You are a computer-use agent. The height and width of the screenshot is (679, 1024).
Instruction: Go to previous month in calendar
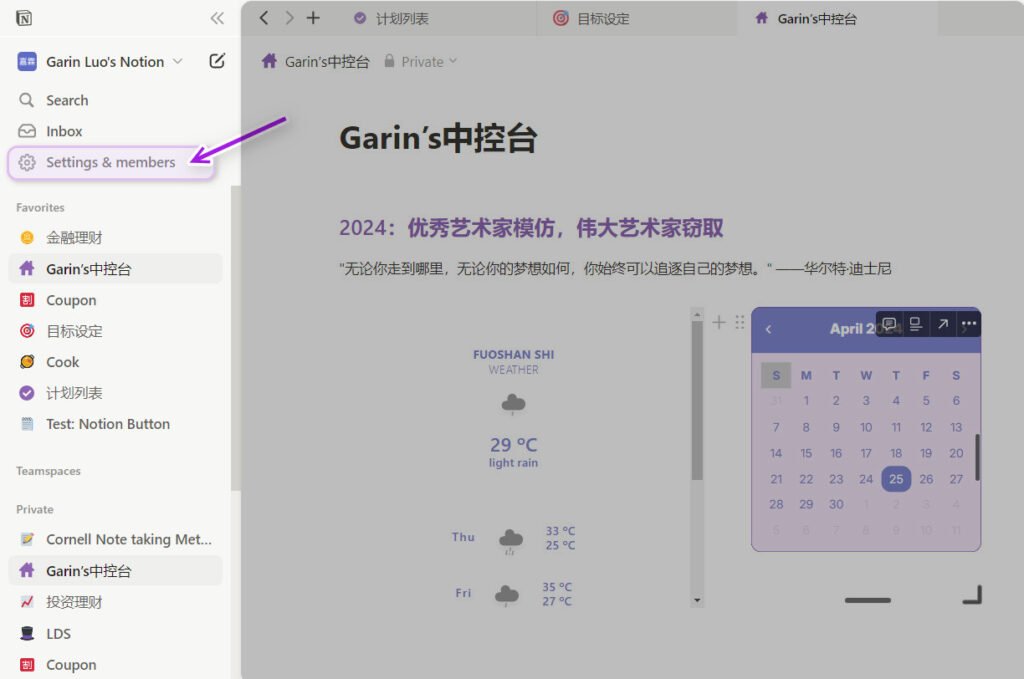[769, 329]
